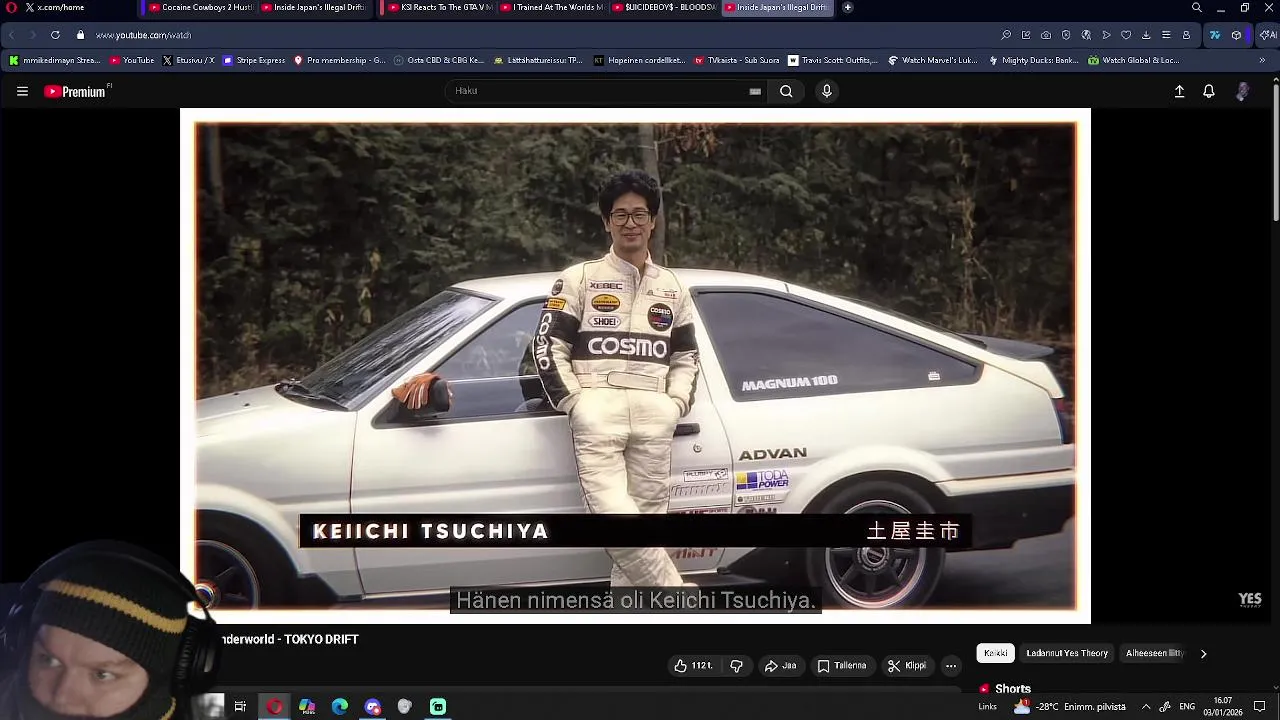This screenshot has width=1280, height=720.
Task: Show more chips with the right chevron
Action: 1203,653
